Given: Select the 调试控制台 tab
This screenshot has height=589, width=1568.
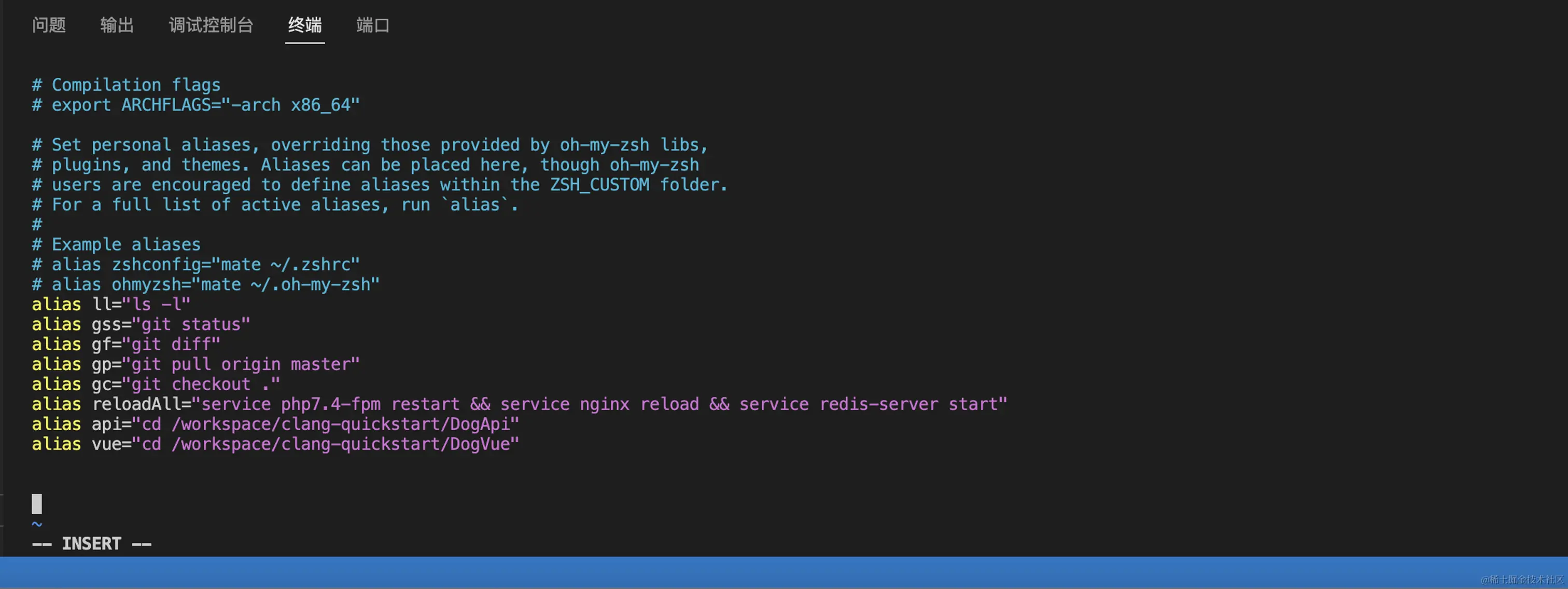Looking at the screenshot, I should 211,25.
